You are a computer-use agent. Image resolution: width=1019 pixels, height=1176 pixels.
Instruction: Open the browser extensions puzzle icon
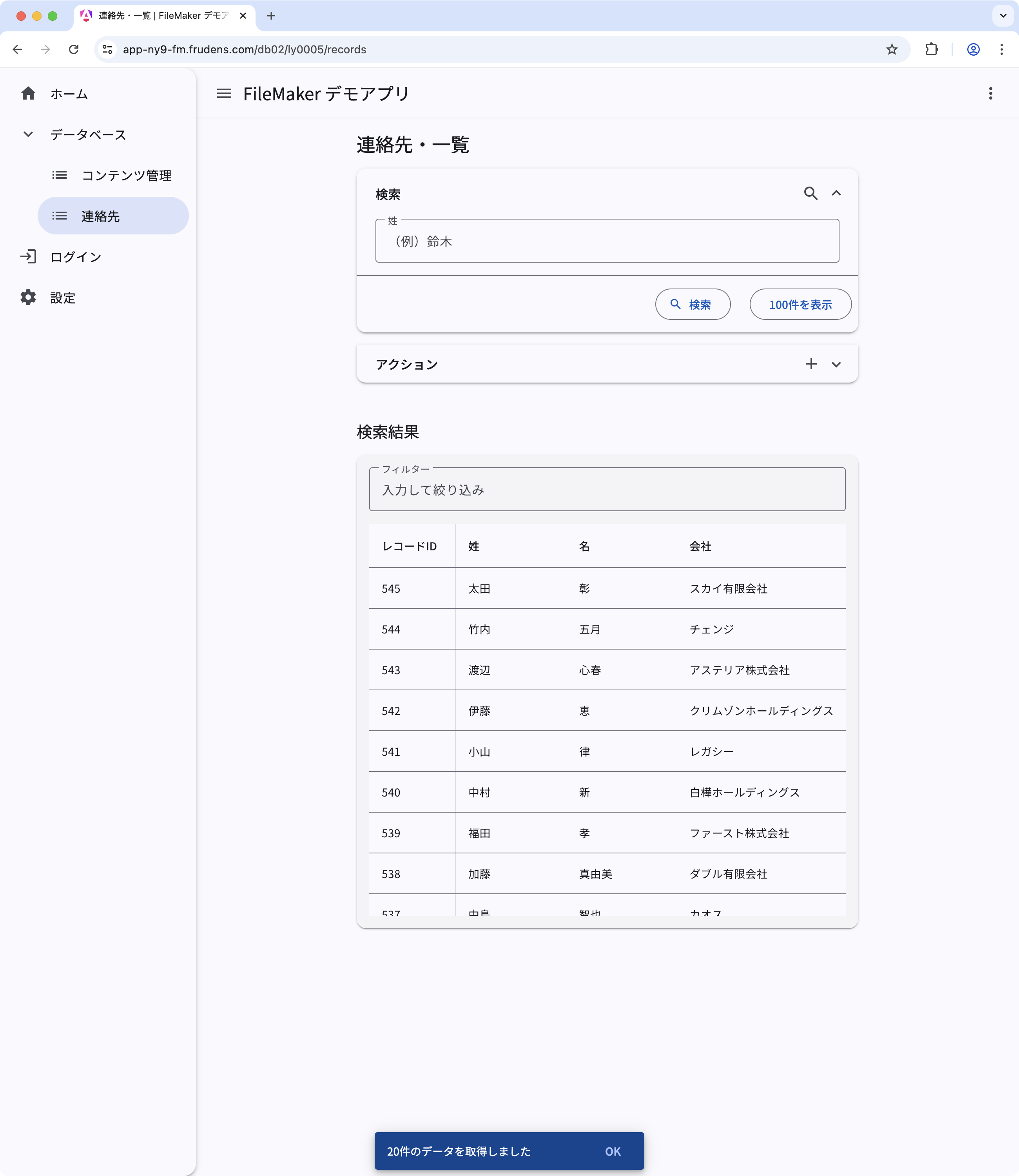point(932,49)
